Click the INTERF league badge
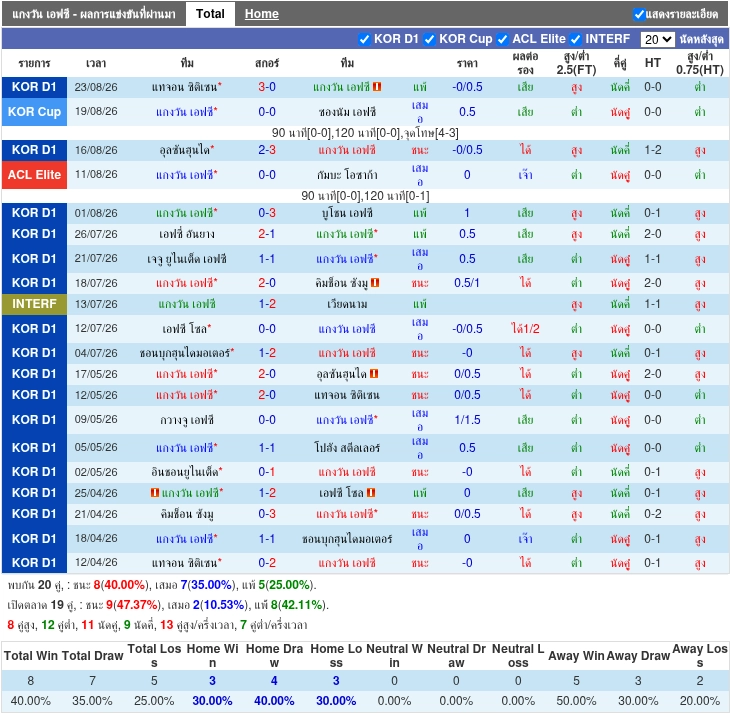Viewport: 730px width, 719px height. tap(34, 304)
